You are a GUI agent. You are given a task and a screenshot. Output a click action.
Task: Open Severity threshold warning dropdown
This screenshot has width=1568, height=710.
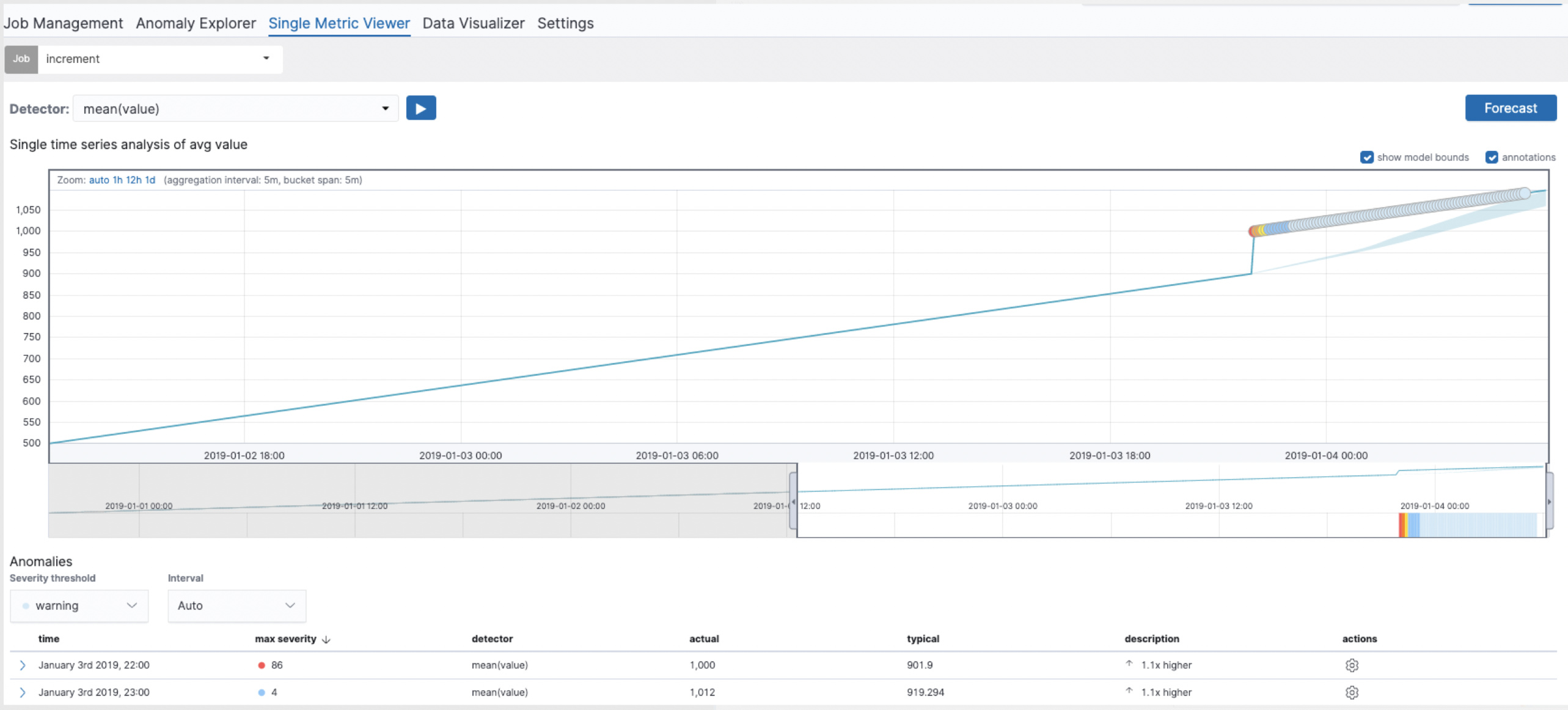click(x=79, y=606)
